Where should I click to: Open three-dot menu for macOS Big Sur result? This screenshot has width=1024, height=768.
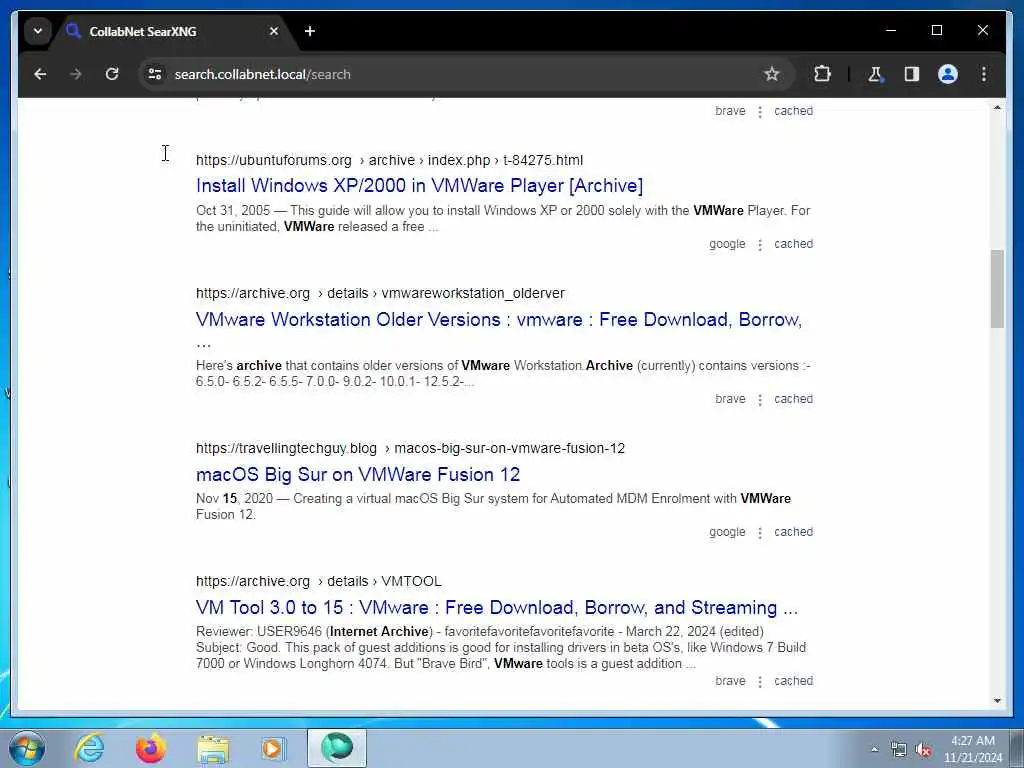[x=760, y=533]
